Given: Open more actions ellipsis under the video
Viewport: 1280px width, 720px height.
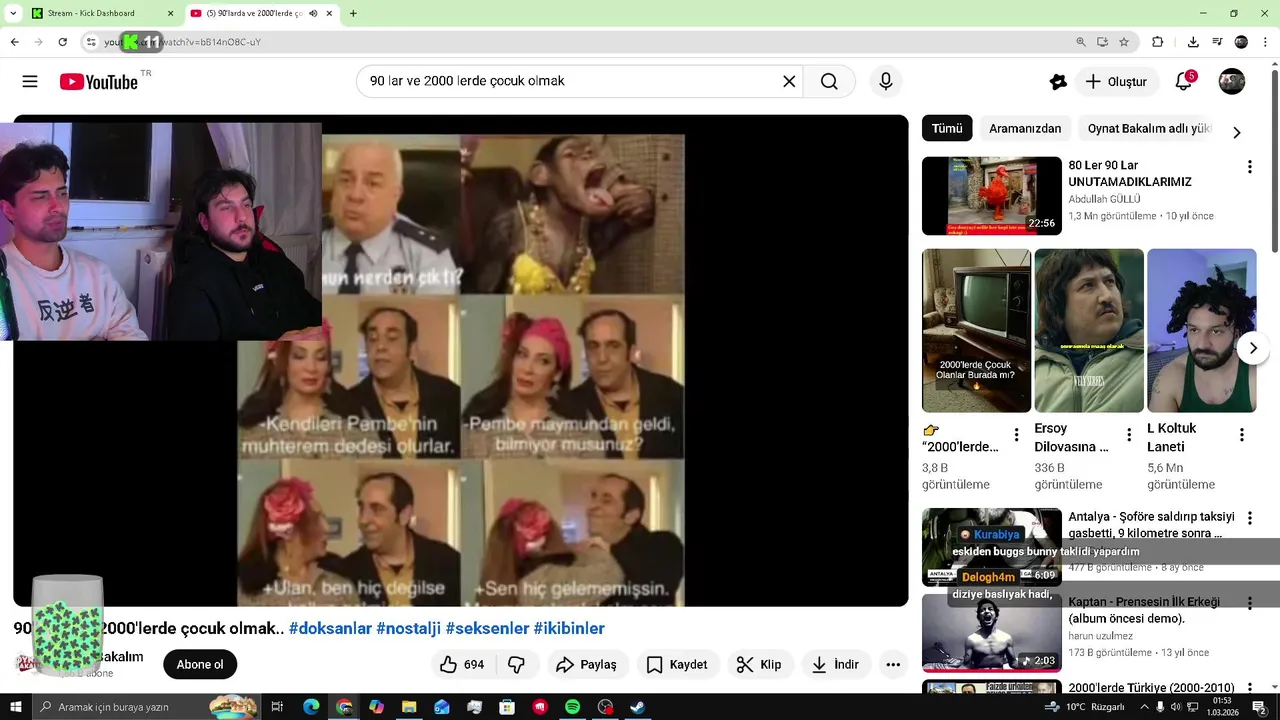Looking at the screenshot, I should click(893, 664).
